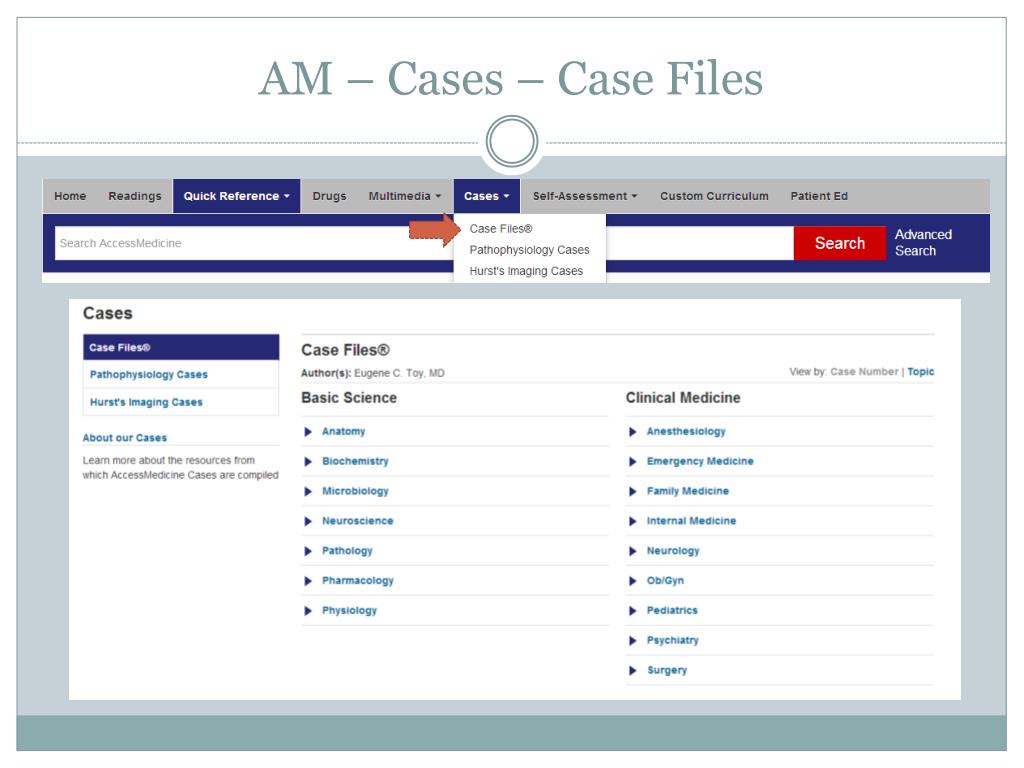Screen dimensions: 1024x768
Task: Open the Self-Assessment dropdown menu
Action: click(584, 196)
